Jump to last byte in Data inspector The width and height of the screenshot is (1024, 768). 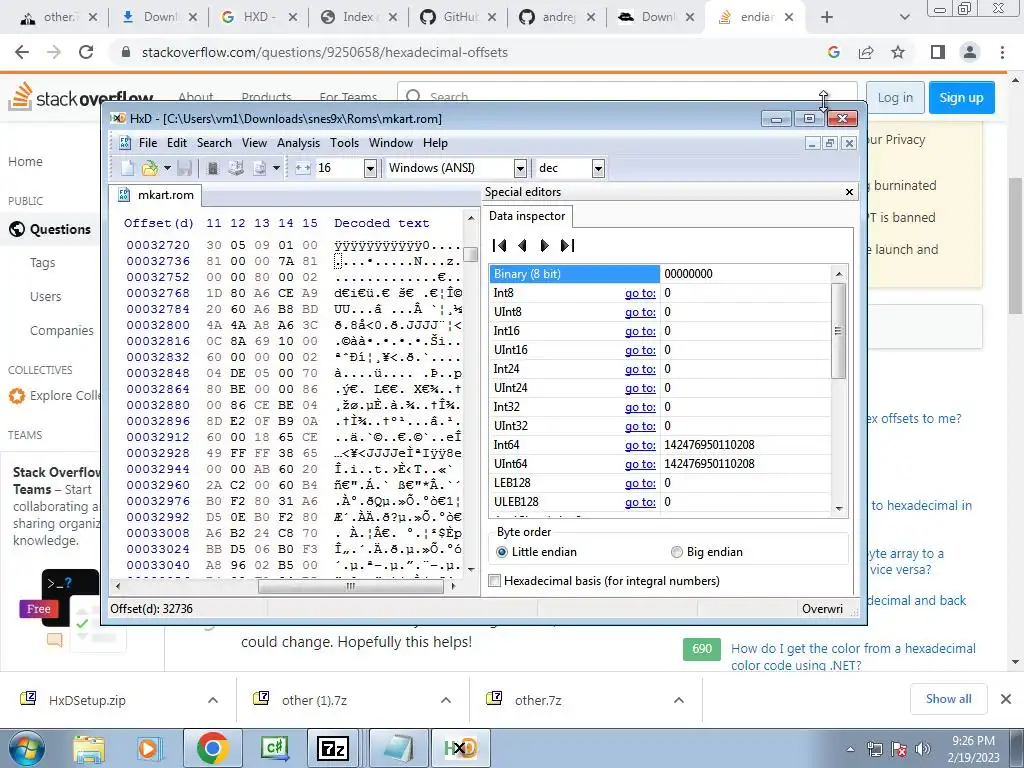[x=568, y=246]
